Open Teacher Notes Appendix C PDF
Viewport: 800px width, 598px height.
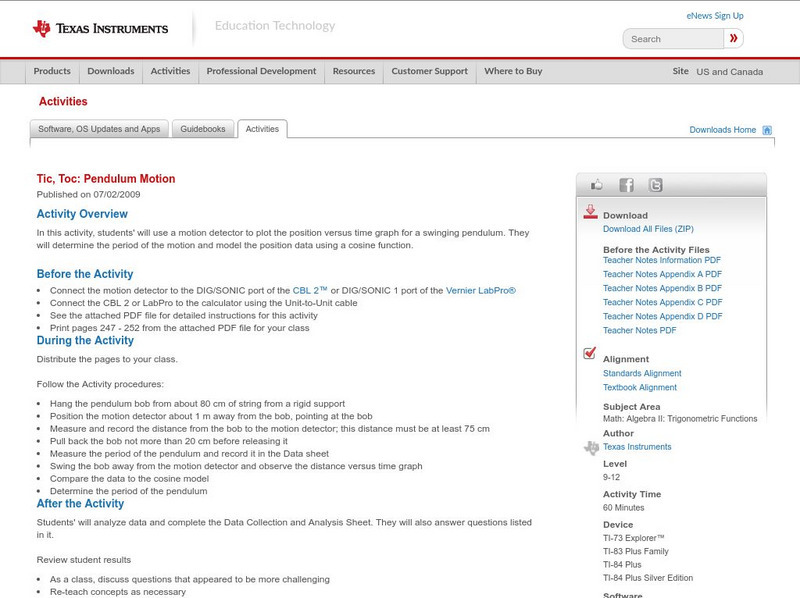pyautogui.click(x=662, y=303)
